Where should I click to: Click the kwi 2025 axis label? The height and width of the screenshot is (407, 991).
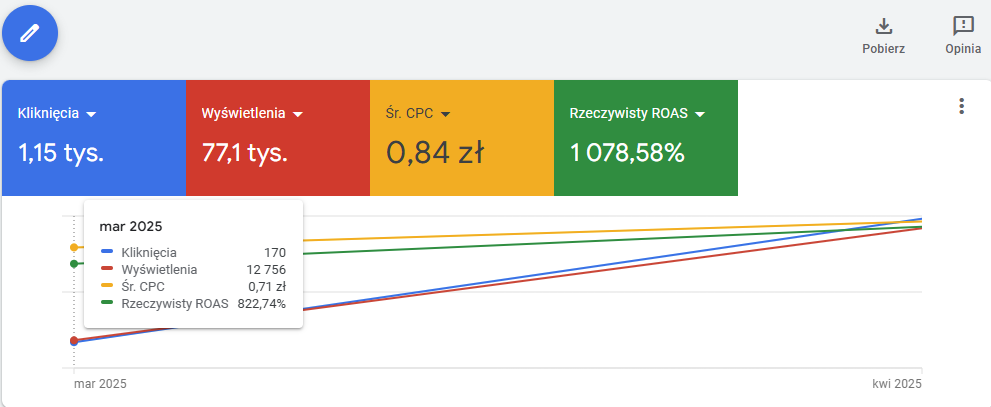point(895,384)
